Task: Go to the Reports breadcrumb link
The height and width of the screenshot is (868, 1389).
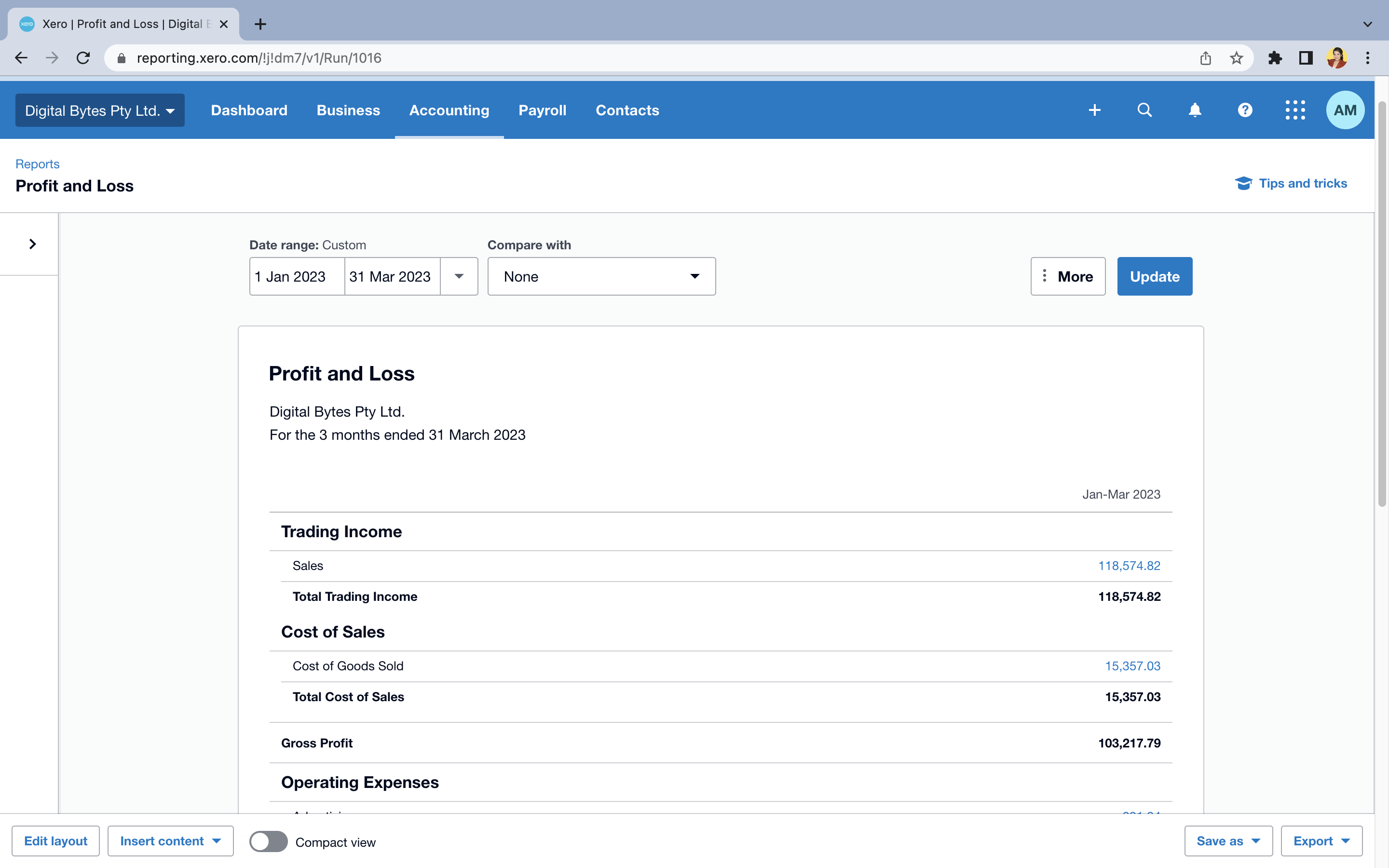Action: pyautogui.click(x=37, y=164)
